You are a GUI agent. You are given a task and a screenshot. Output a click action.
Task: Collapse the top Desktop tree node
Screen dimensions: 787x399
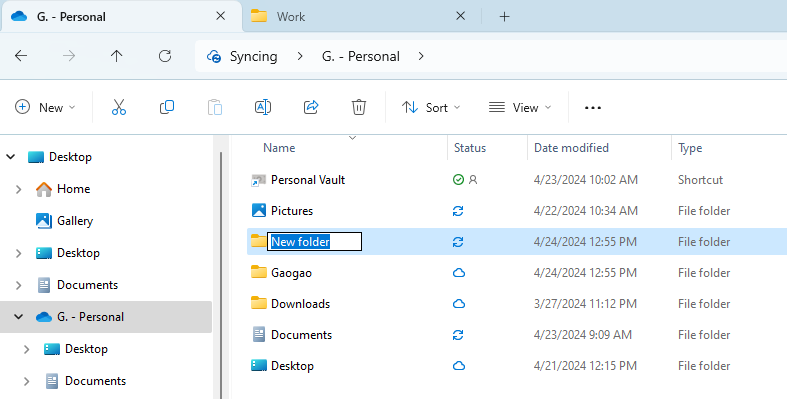tap(11, 157)
